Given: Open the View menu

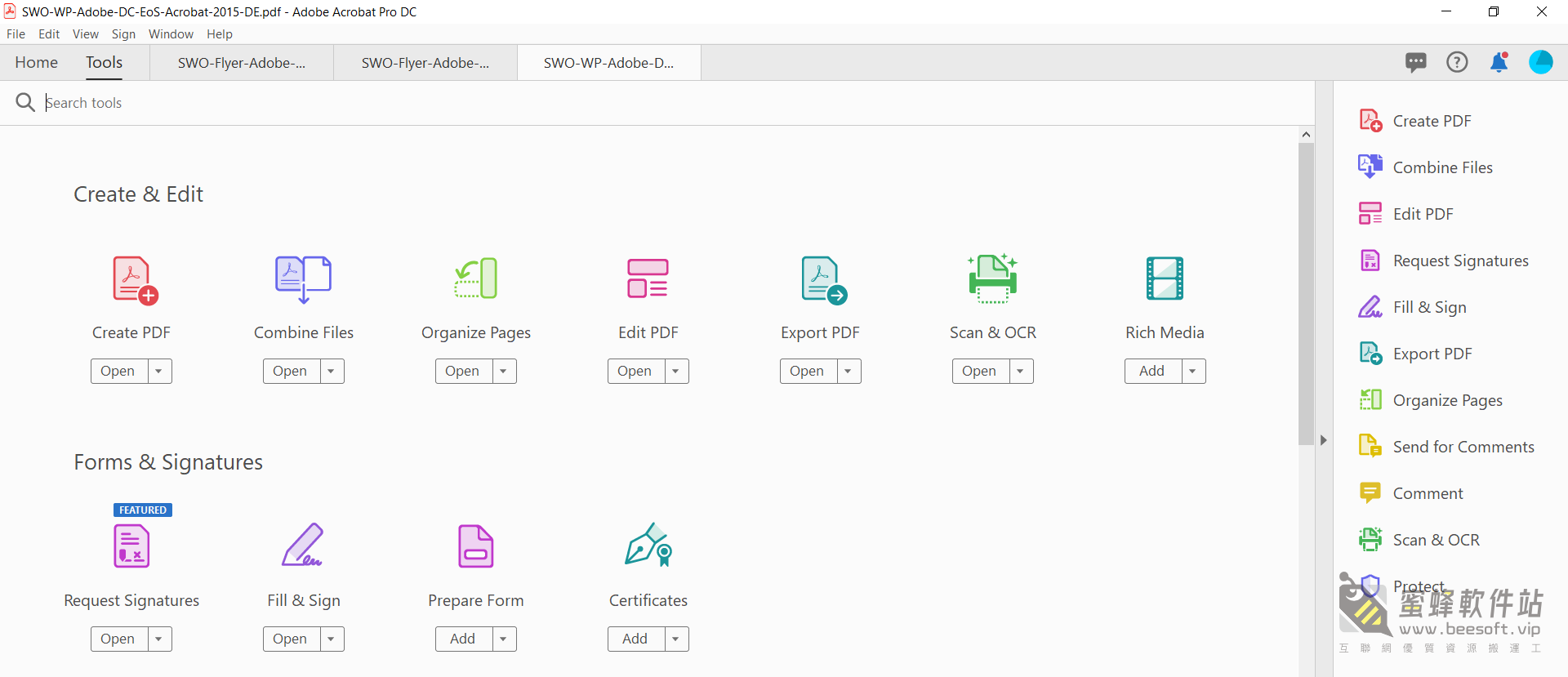Looking at the screenshot, I should (x=86, y=34).
